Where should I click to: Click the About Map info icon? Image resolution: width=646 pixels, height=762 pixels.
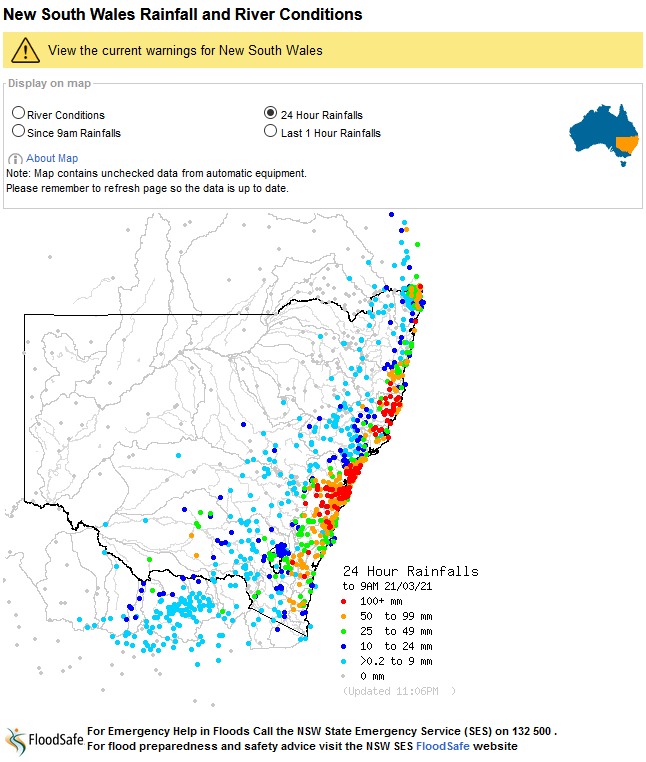click(16, 159)
